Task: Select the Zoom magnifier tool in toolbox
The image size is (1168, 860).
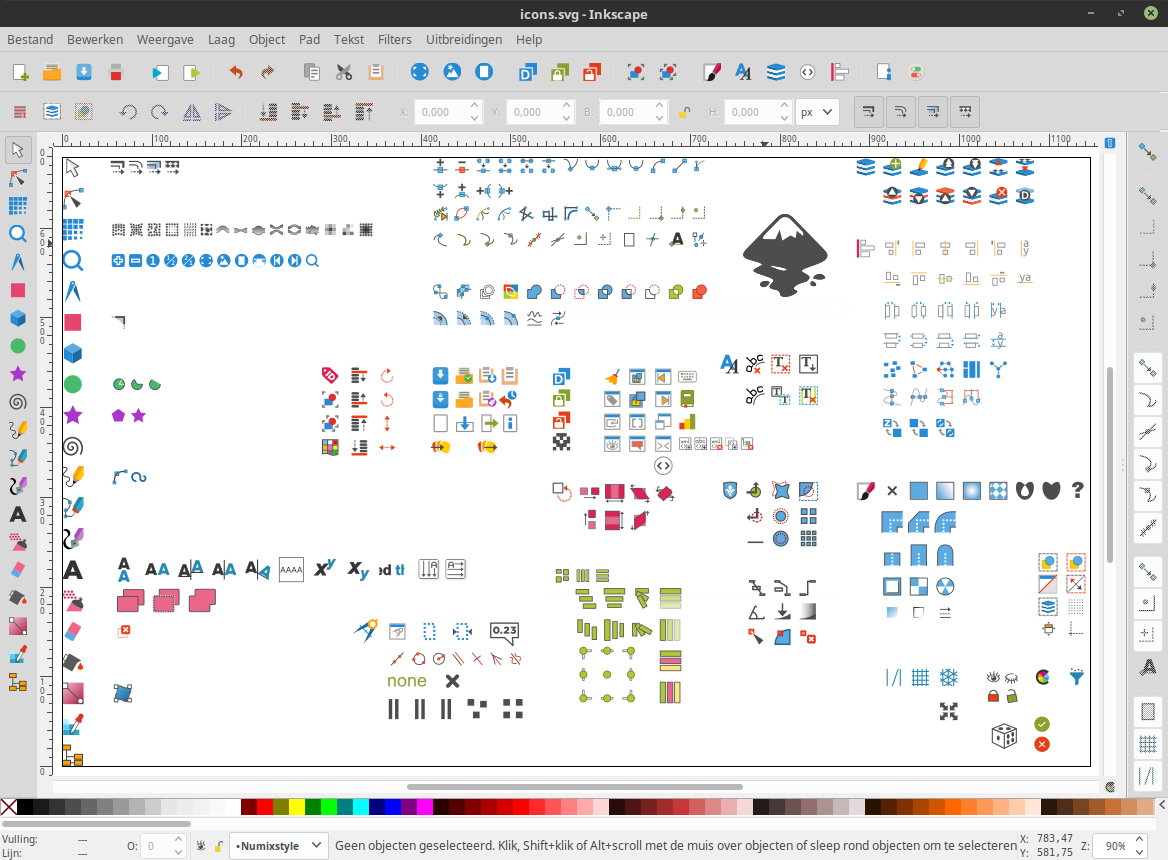Action: (x=18, y=234)
